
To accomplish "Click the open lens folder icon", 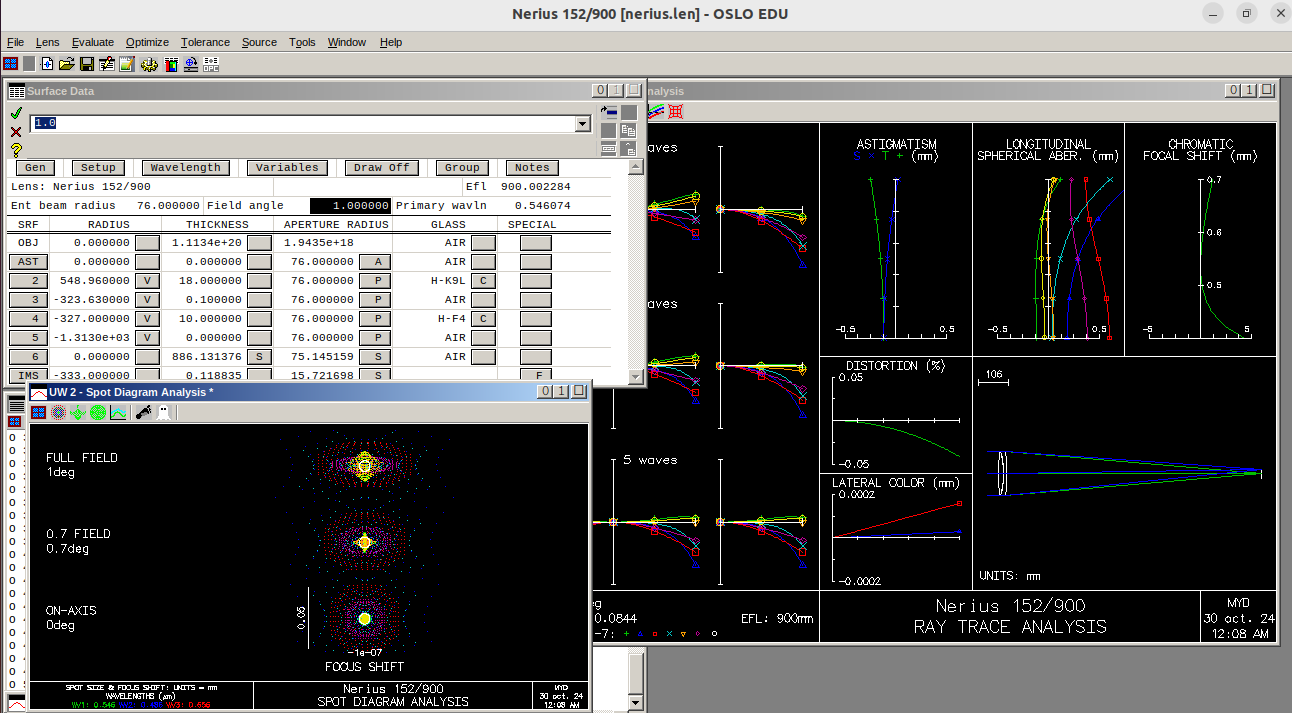I will 67,64.
